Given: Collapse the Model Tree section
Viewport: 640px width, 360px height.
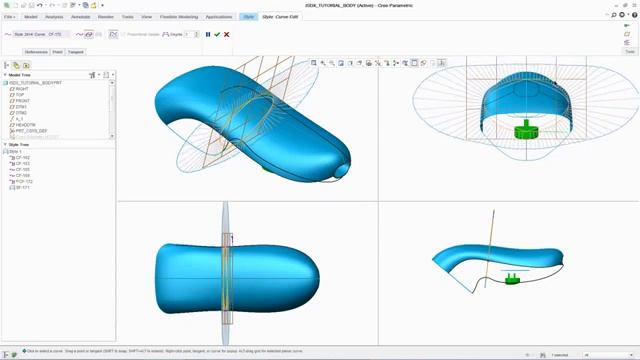Looking at the screenshot, I should click(5, 75).
